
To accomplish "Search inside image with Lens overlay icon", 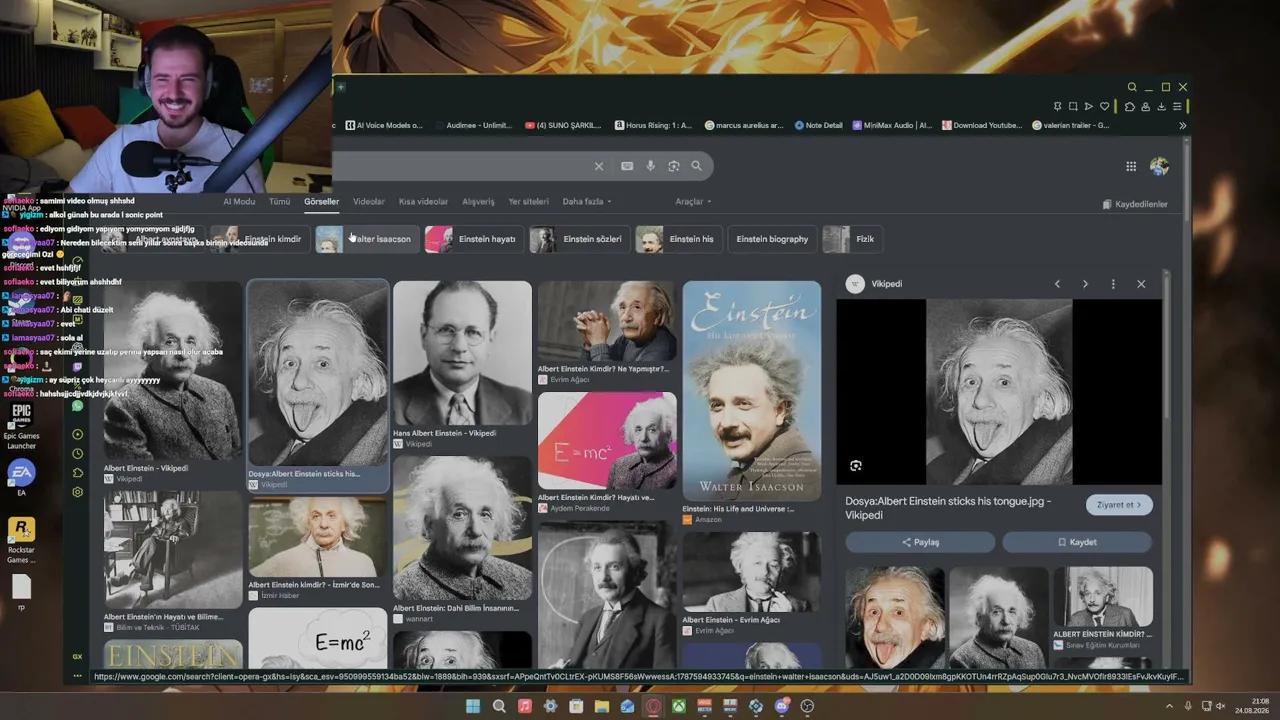I will pyautogui.click(x=856, y=465).
